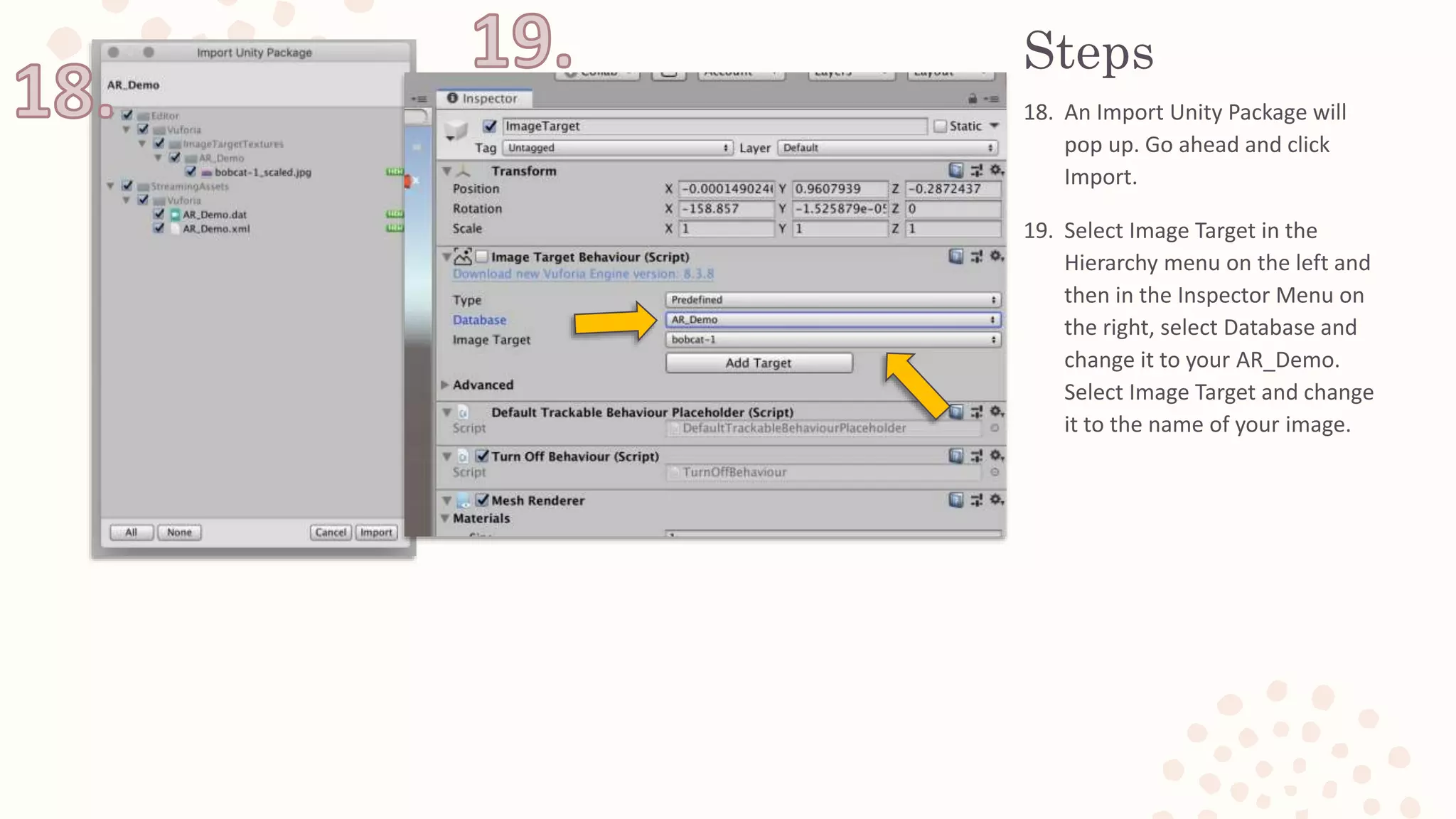Collapse the Image Target Behaviour component

tap(446, 257)
